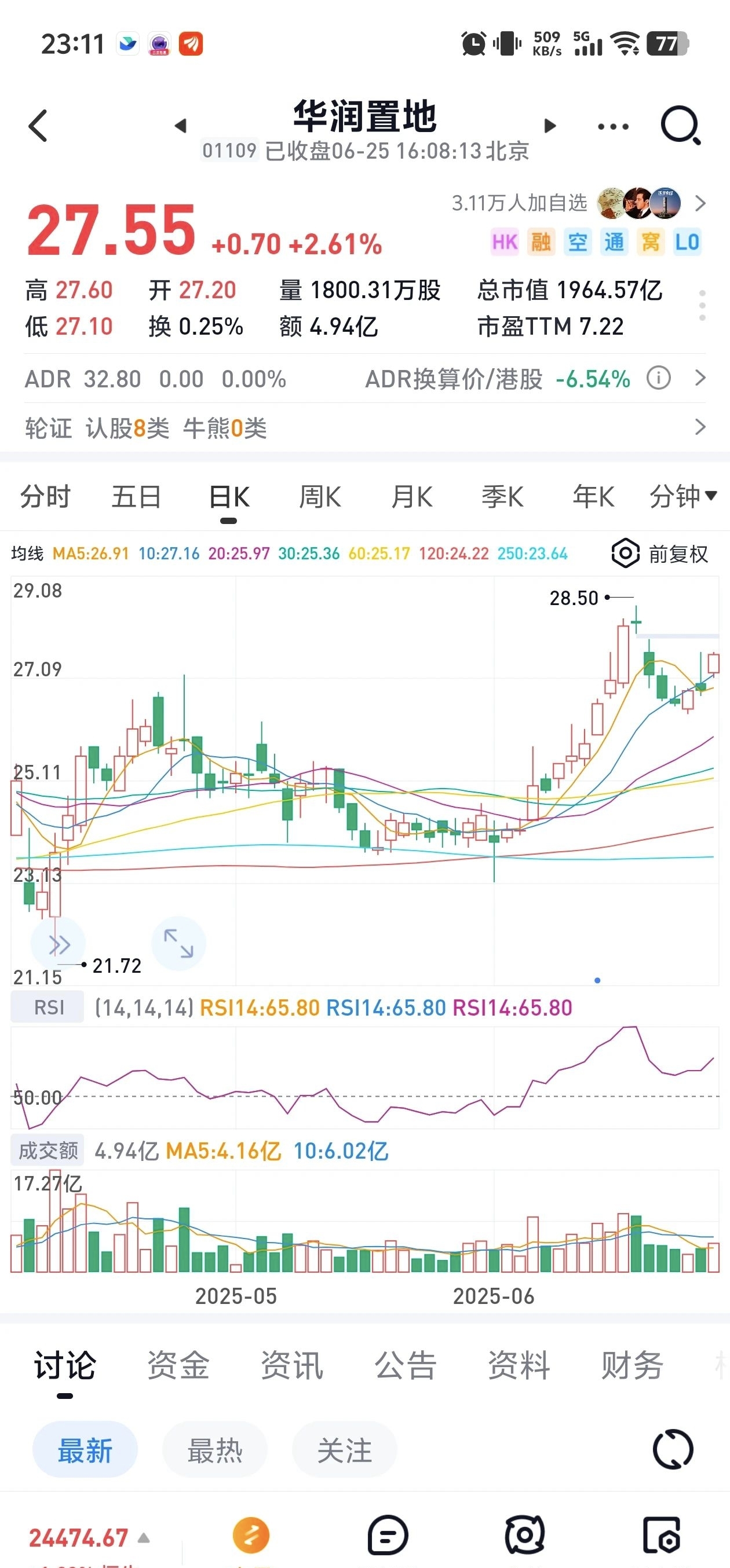The width and height of the screenshot is (730, 1568).
Task: Switch to 分时 intraday chart tab
Action: [46, 497]
